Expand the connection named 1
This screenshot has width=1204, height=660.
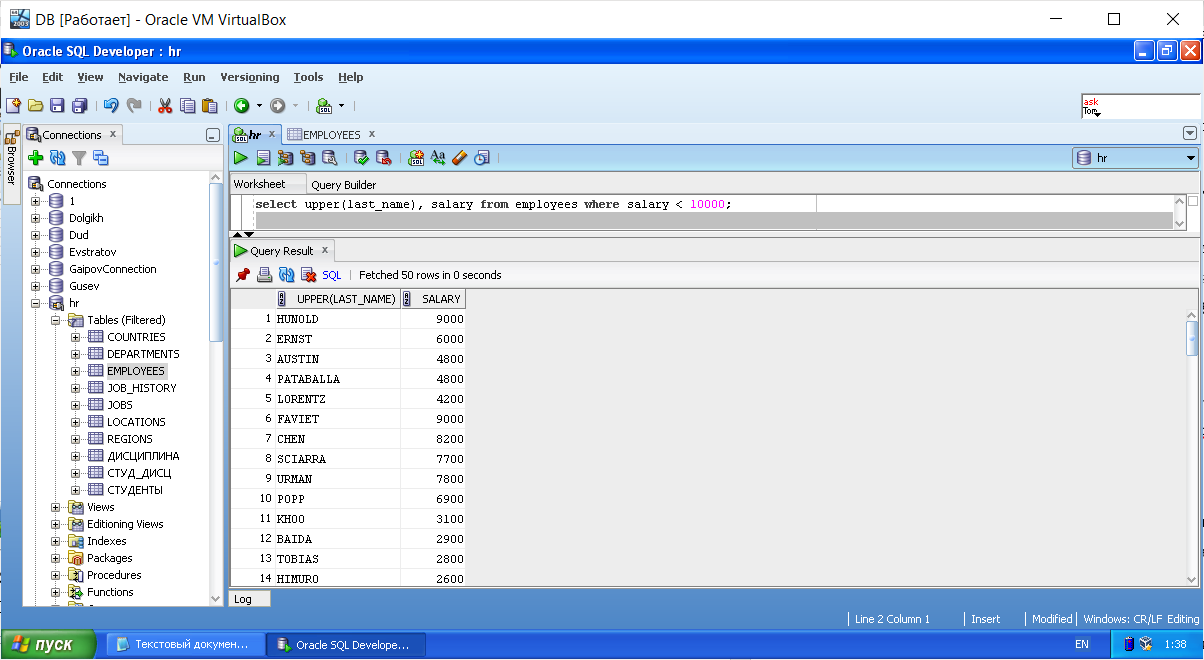pyautogui.click(x=36, y=201)
